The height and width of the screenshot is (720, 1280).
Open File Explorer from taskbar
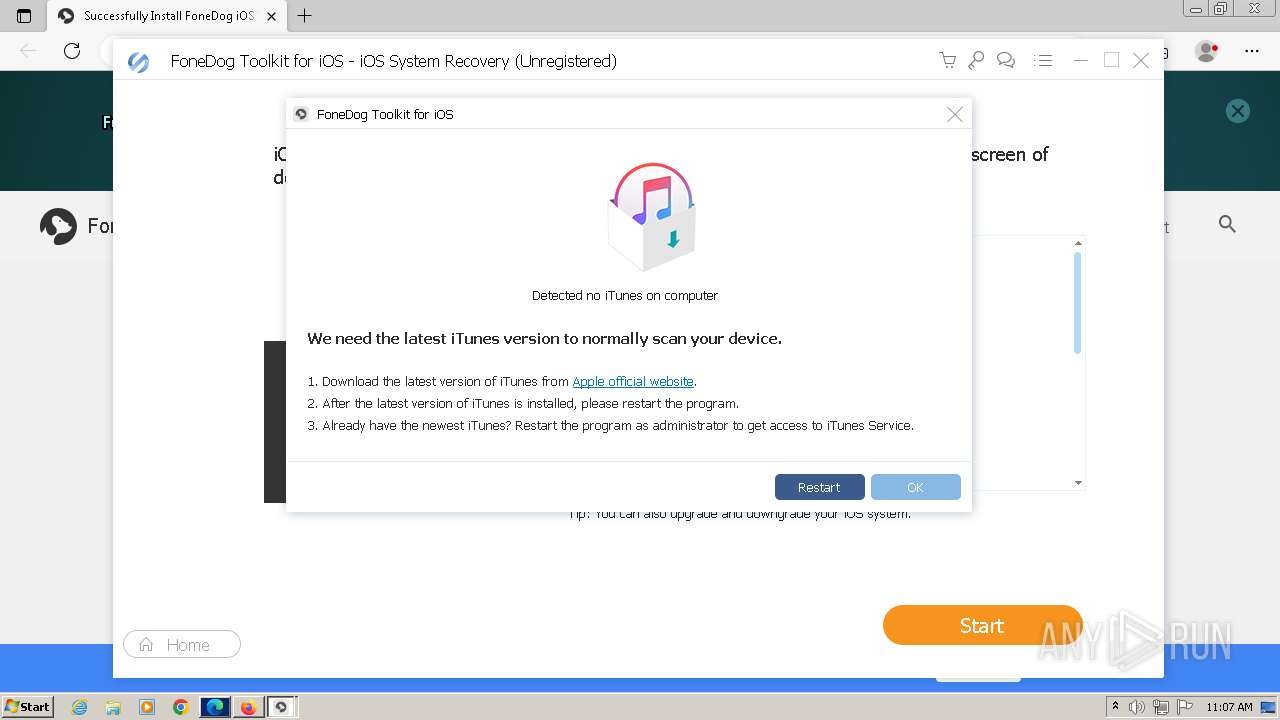(113, 707)
